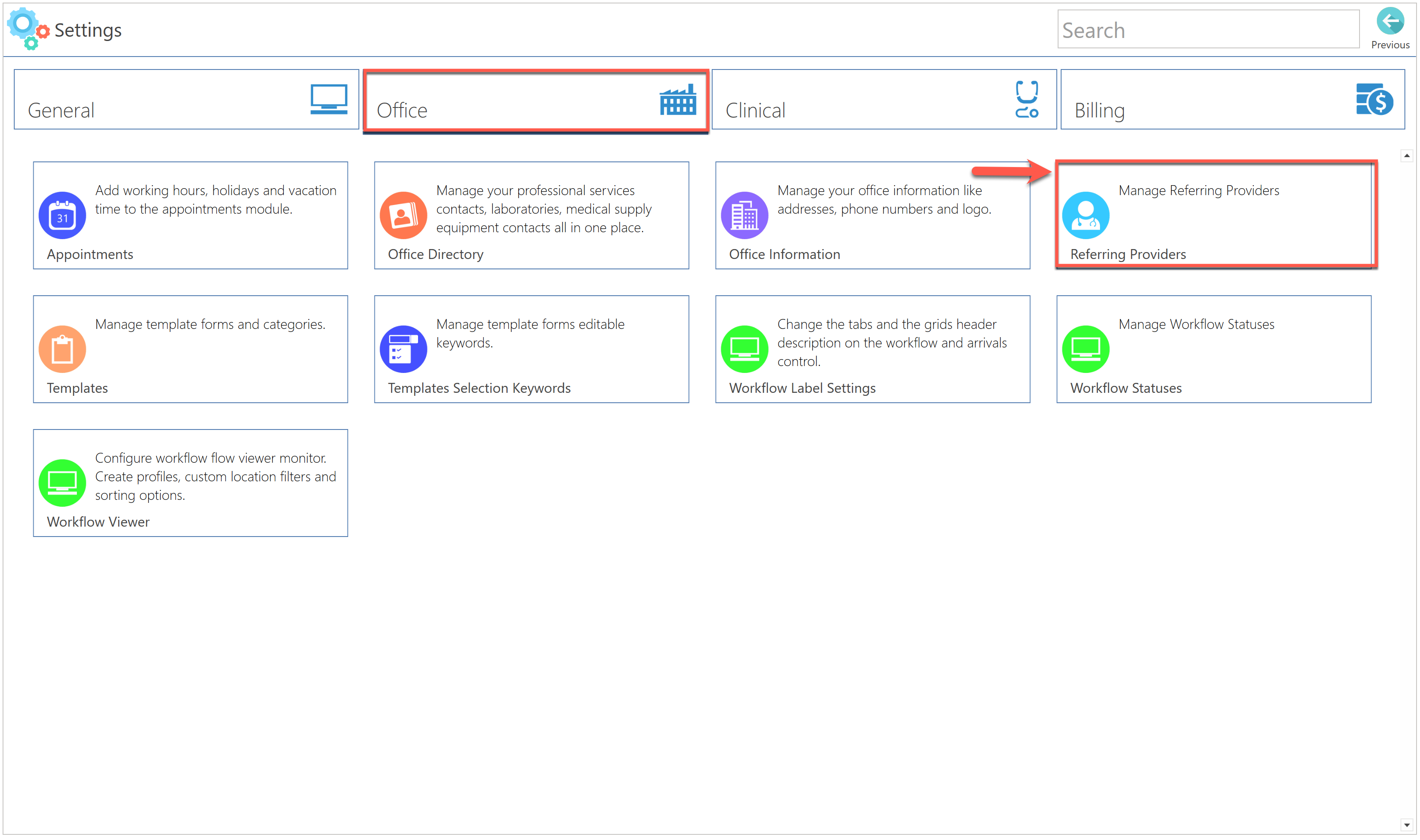Click the Workflow Viewer monitor icon
Image resolution: width=1420 pixels, height=840 pixels.
click(x=62, y=482)
